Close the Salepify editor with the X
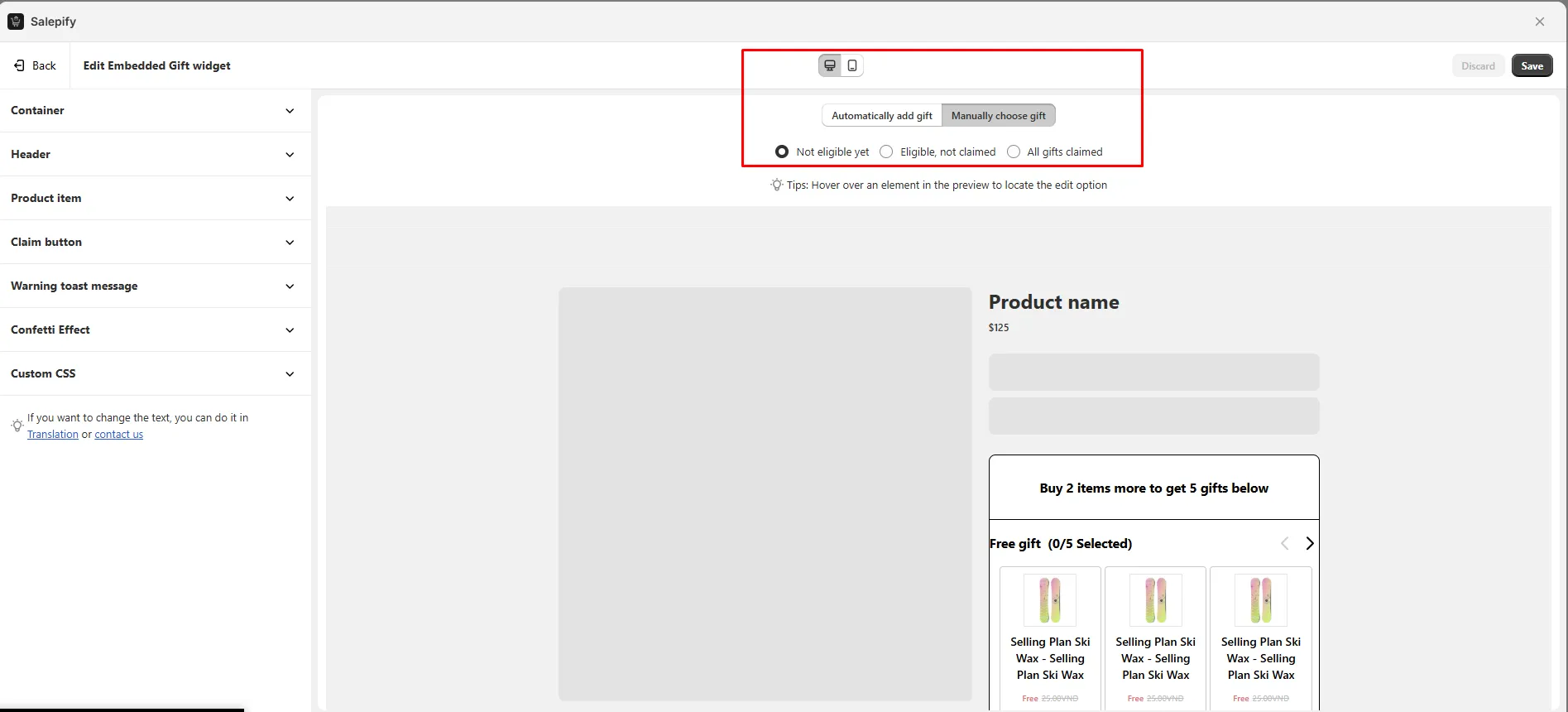Viewport: 1568px width, 712px height. click(1540, 22)
